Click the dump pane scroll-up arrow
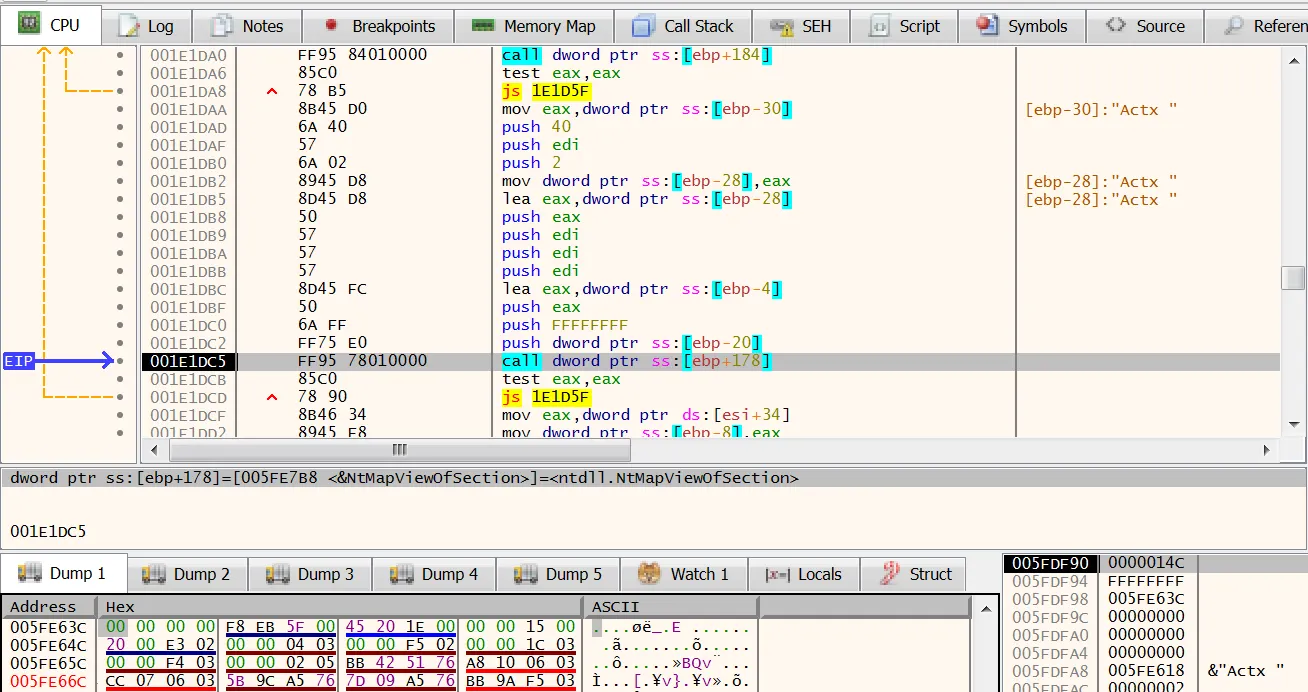The width and height of the screenshot is (1308, 692). 984,607
